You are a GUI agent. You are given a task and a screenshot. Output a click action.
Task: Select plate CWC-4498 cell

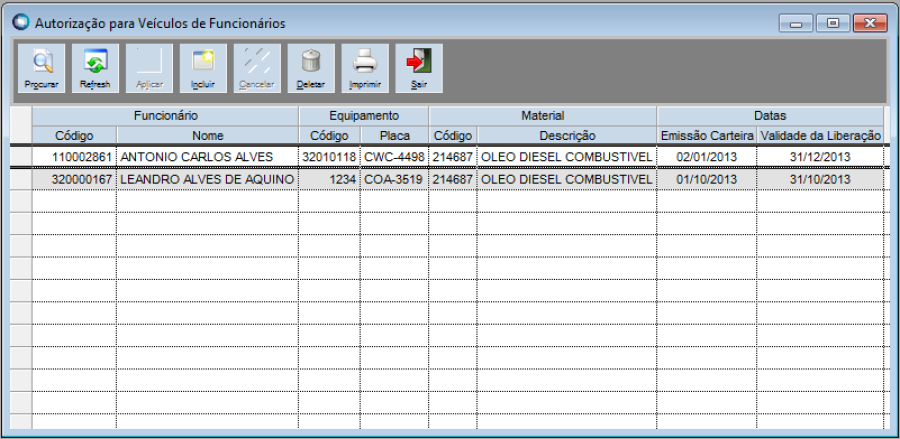(x=394, y=157)
